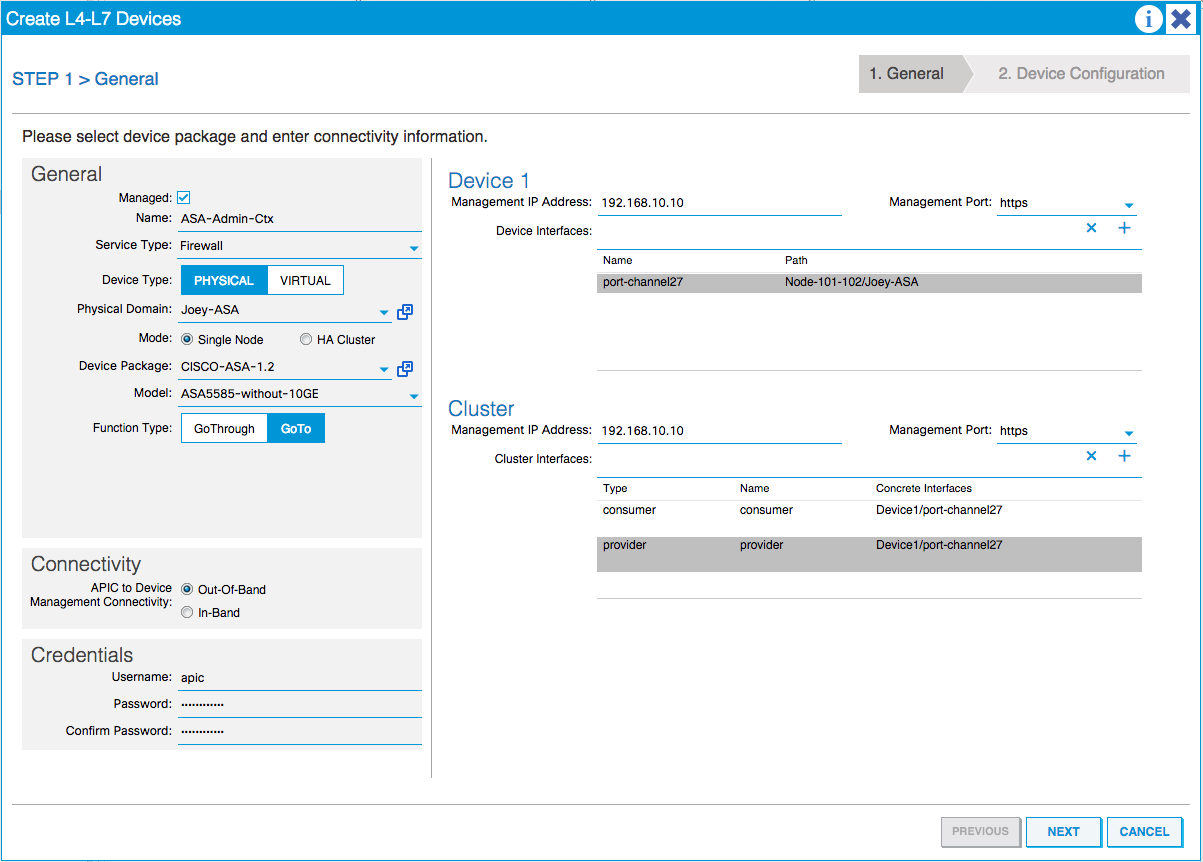Viewport: 1203px width, 862px height.
Task: Add a Cluster Interface with plus icon
Action: coord(1124,456)
